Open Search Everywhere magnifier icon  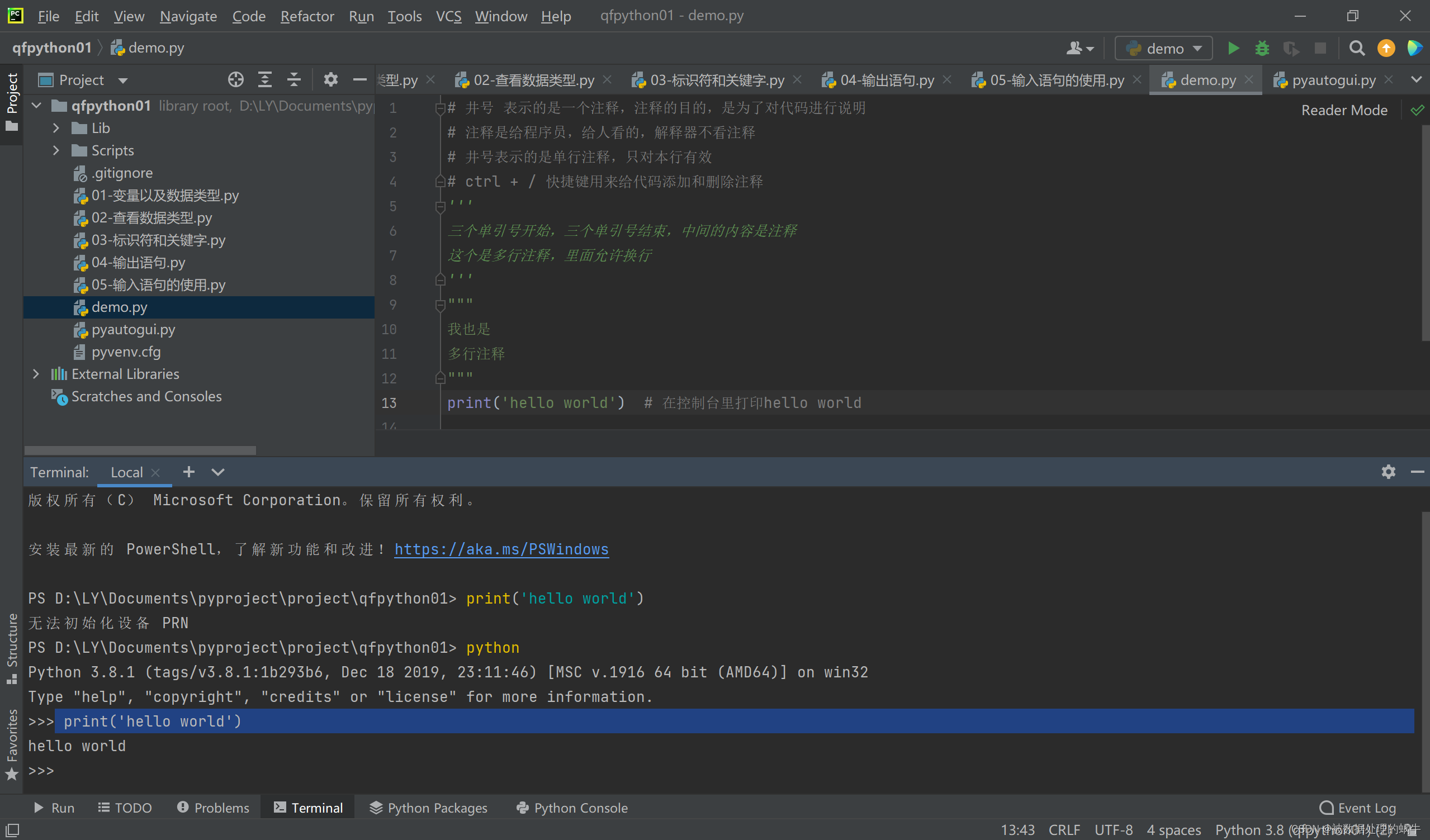(1357, 48)
